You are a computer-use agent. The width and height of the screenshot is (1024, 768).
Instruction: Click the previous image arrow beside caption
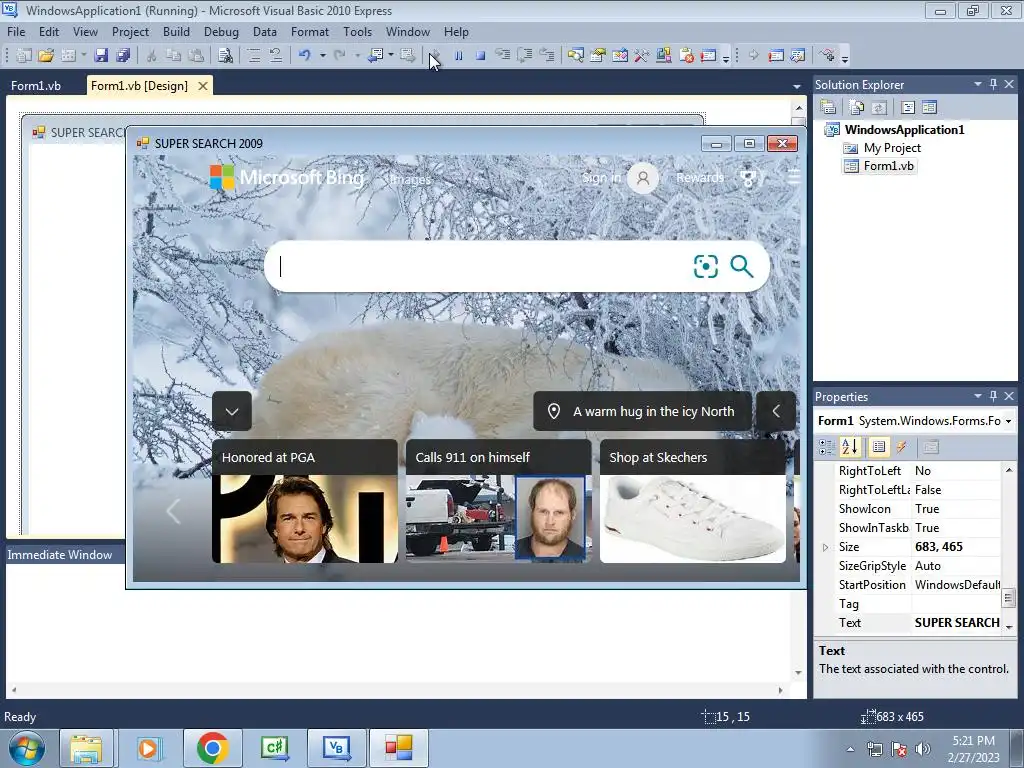(x=776, y=411)
